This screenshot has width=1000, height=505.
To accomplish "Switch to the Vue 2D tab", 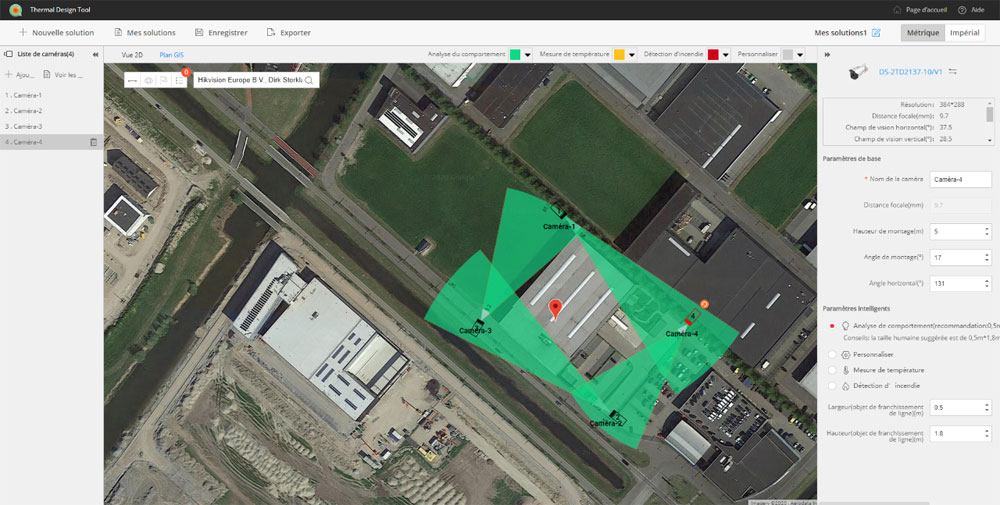I will coord(131,55).
